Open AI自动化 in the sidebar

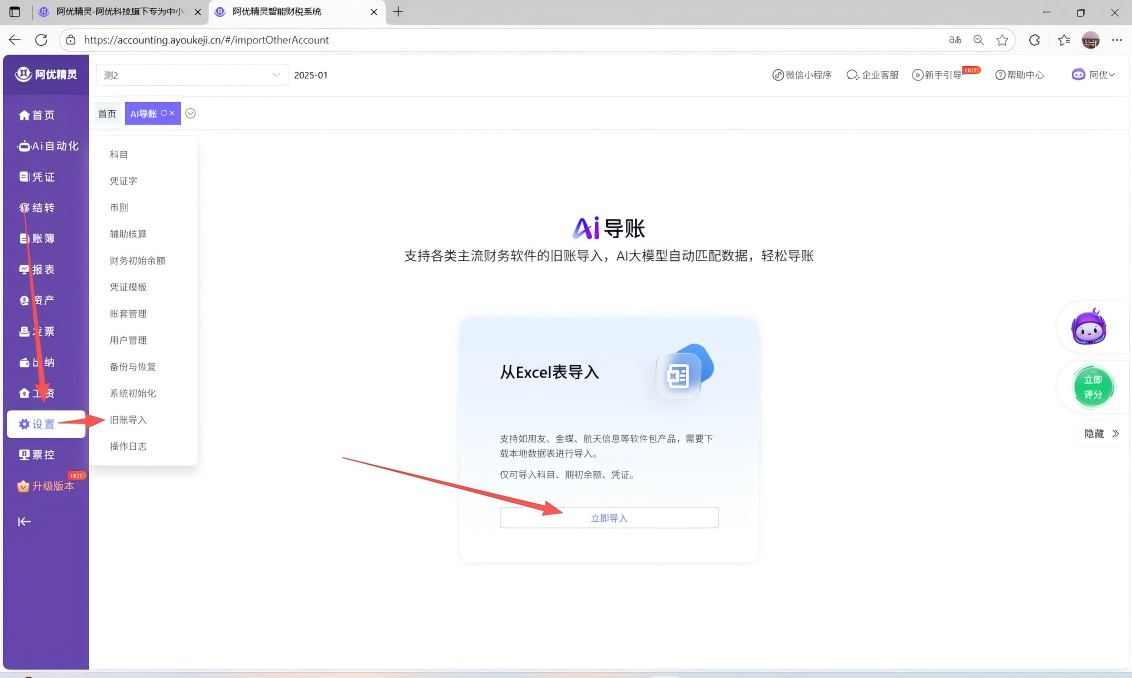(x=48, y=146)
